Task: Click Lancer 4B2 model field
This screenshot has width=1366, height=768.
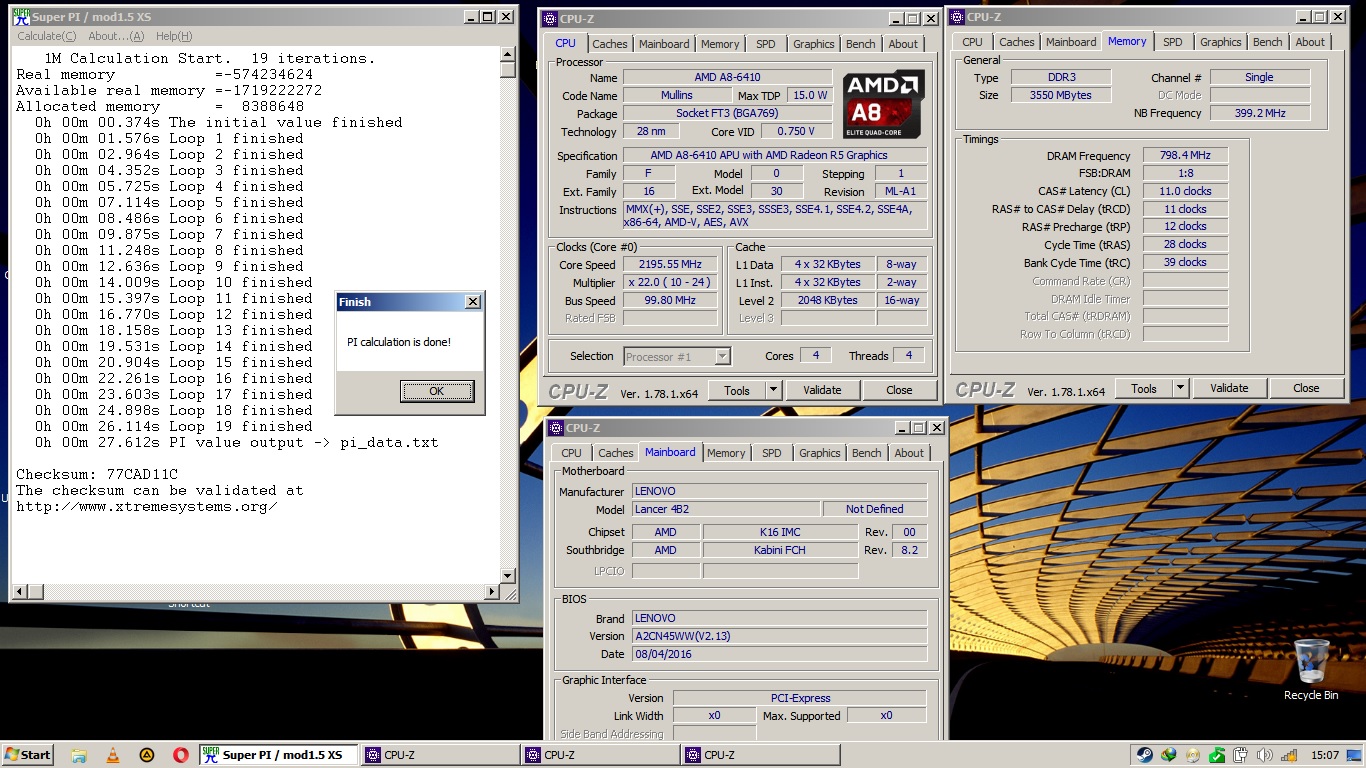Action: 726,509
